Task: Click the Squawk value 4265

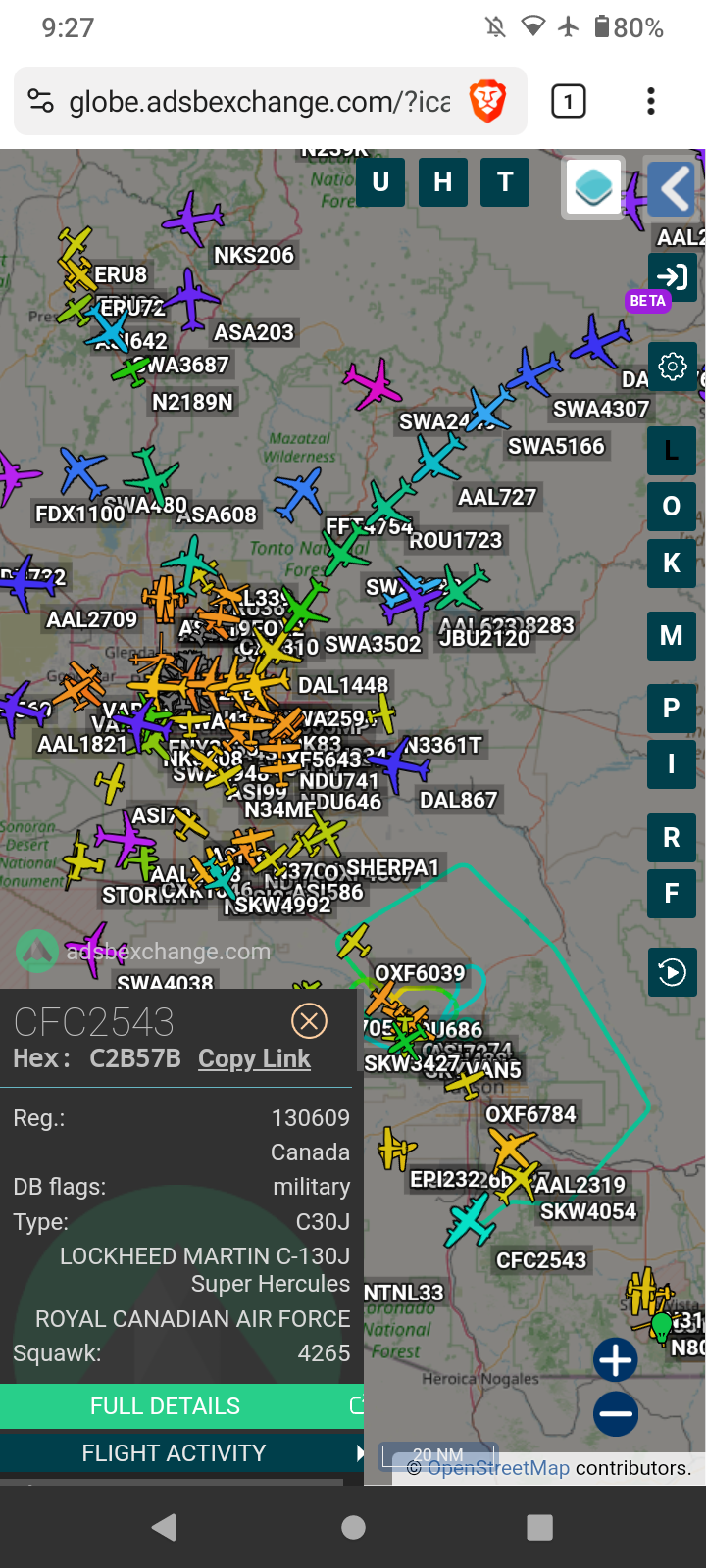Action: click(x=324, y=1353)
